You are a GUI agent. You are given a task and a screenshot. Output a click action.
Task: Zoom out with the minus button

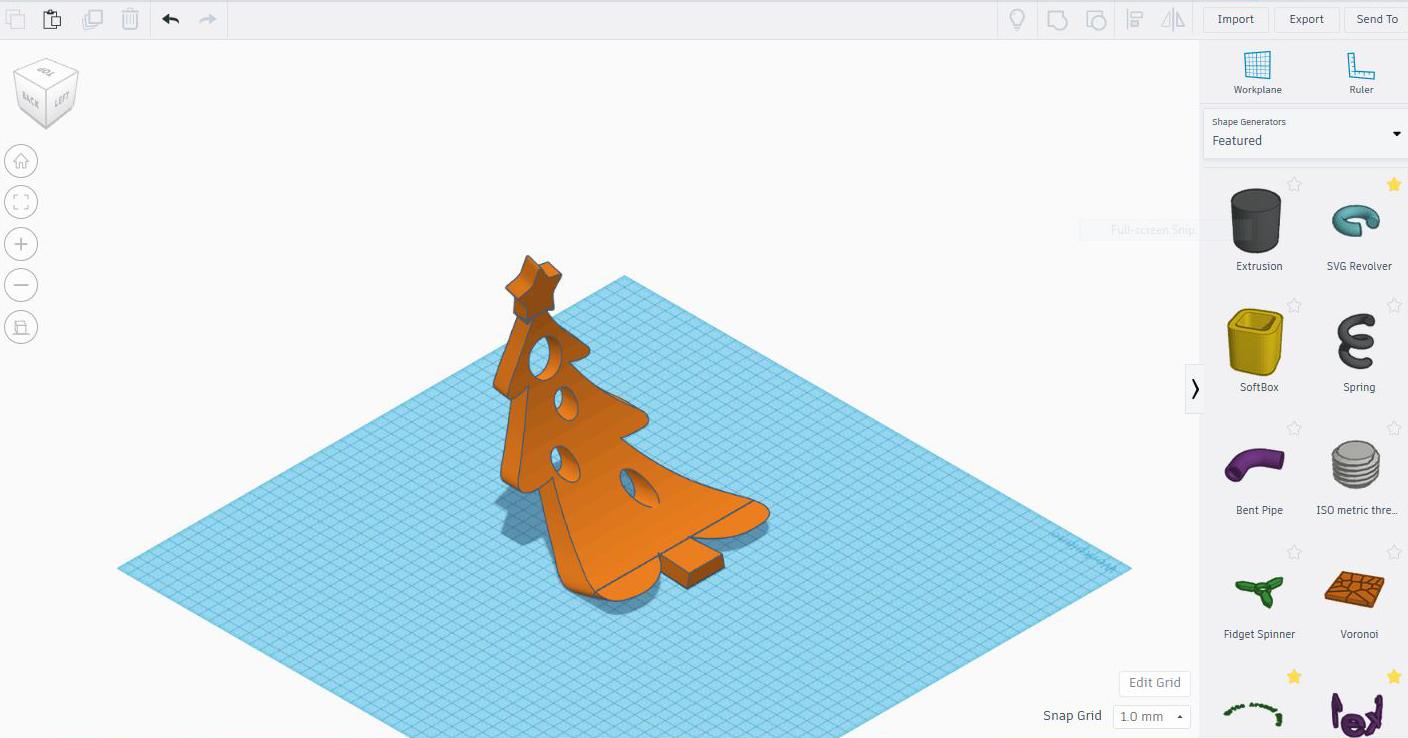[21, 285]
